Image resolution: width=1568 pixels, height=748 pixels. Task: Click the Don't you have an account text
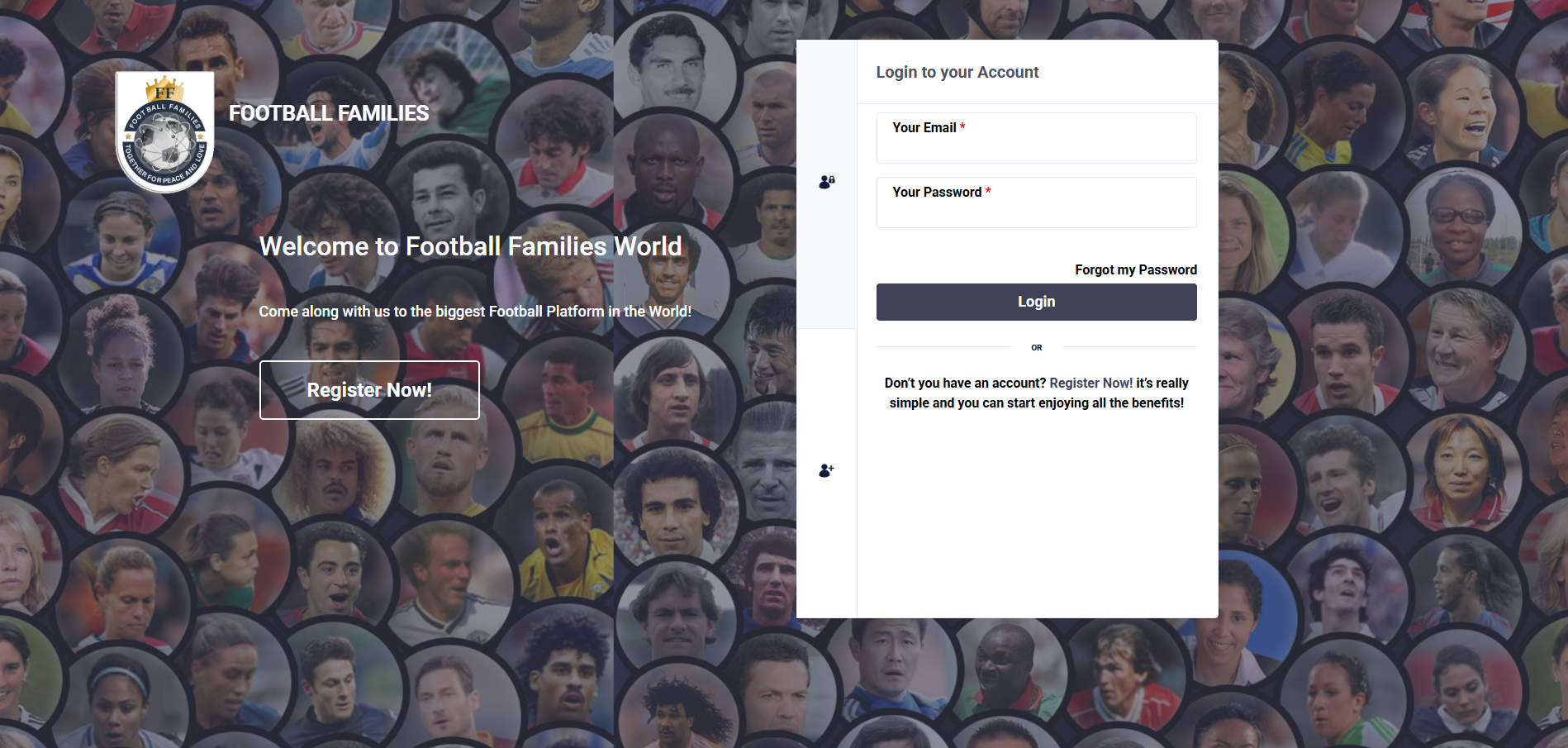click(965, 384)
